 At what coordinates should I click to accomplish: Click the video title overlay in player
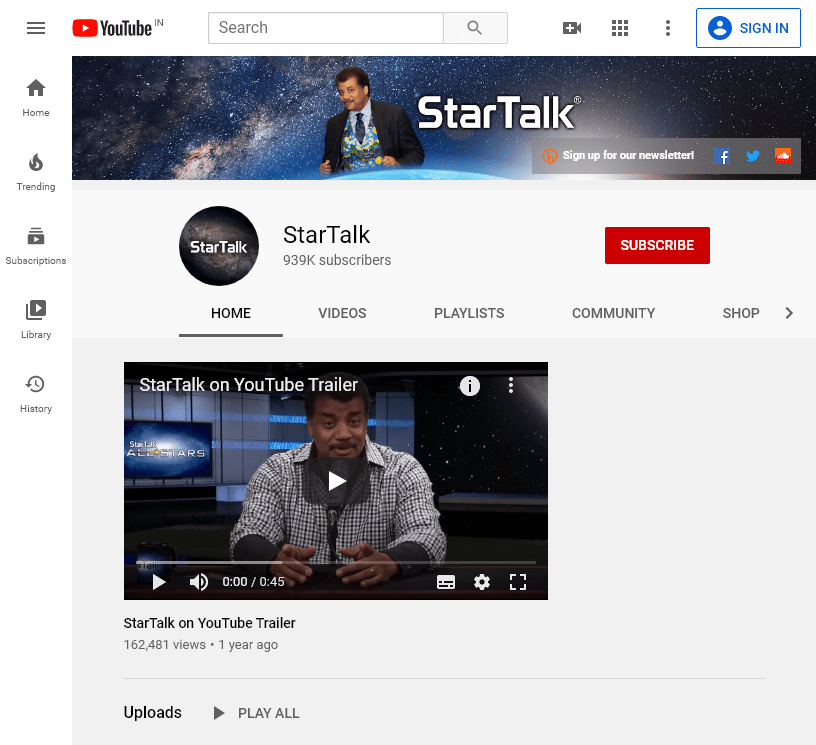[249, 384]
